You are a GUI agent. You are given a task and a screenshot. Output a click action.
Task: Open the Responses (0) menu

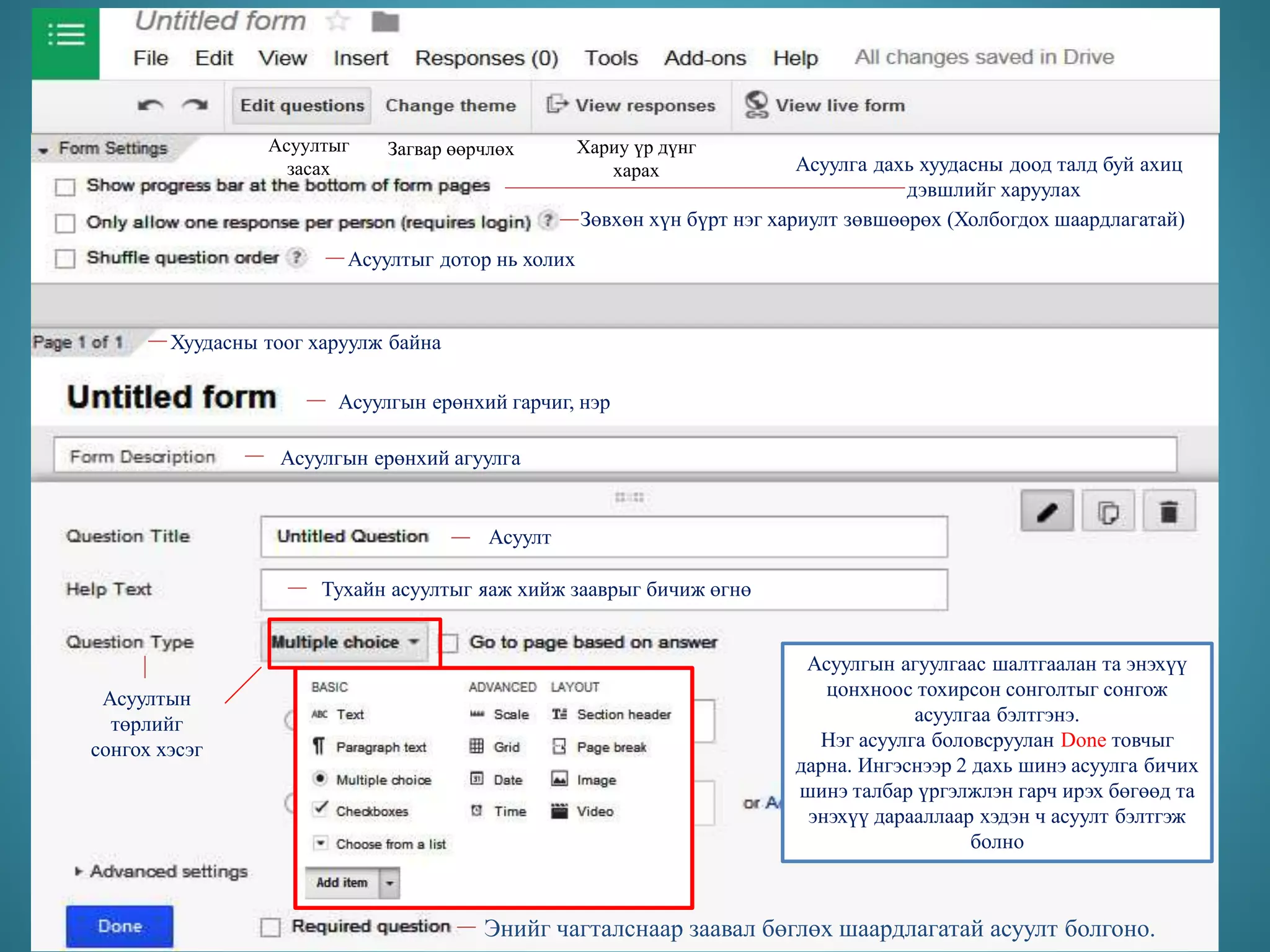tap(486, 58)
